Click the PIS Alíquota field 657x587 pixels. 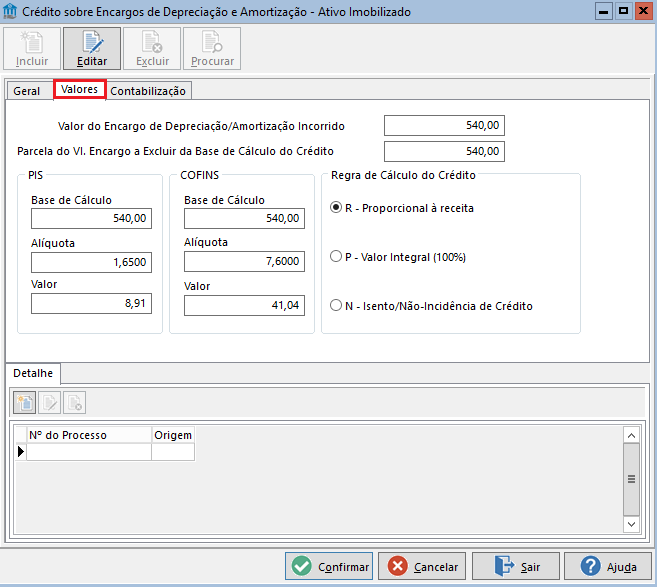pyautogui.click(x=91, y=262)
